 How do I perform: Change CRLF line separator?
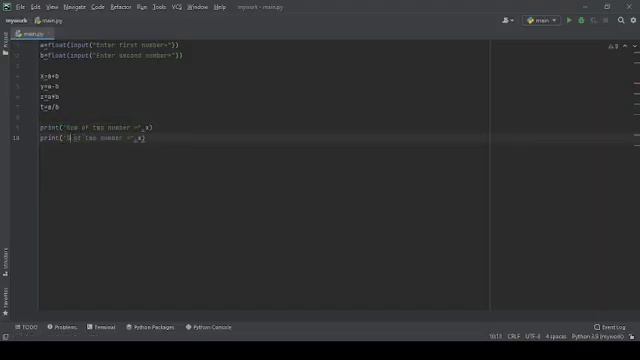[x=513, y=336]
